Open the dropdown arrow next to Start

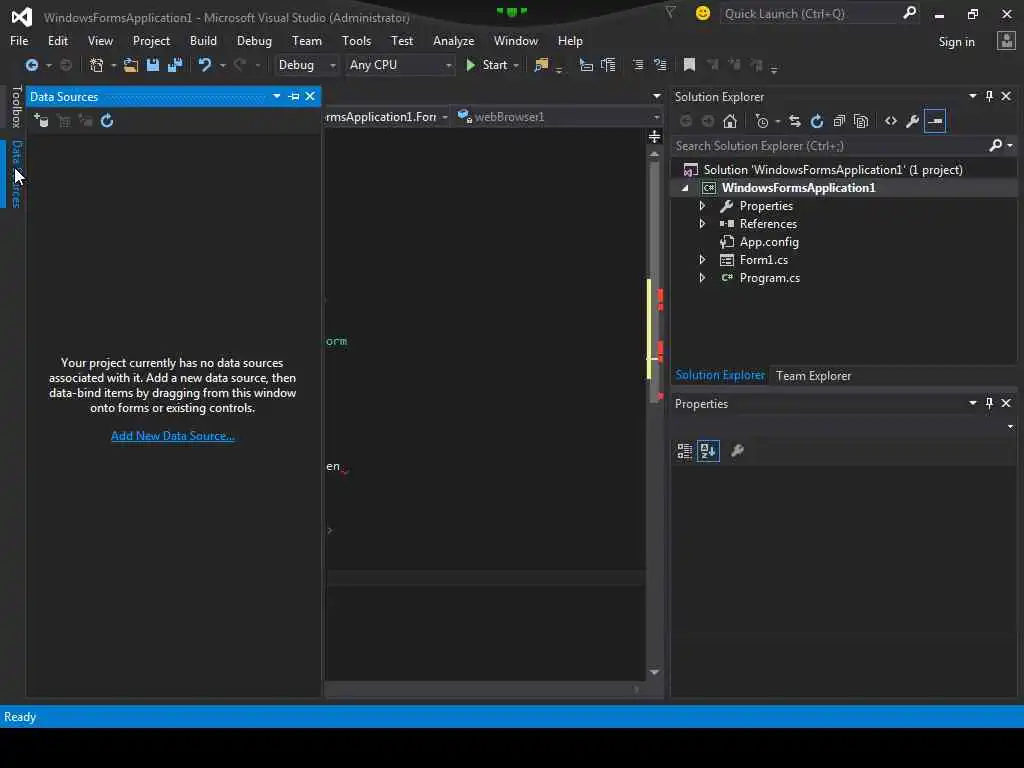[x=516, y=65]
